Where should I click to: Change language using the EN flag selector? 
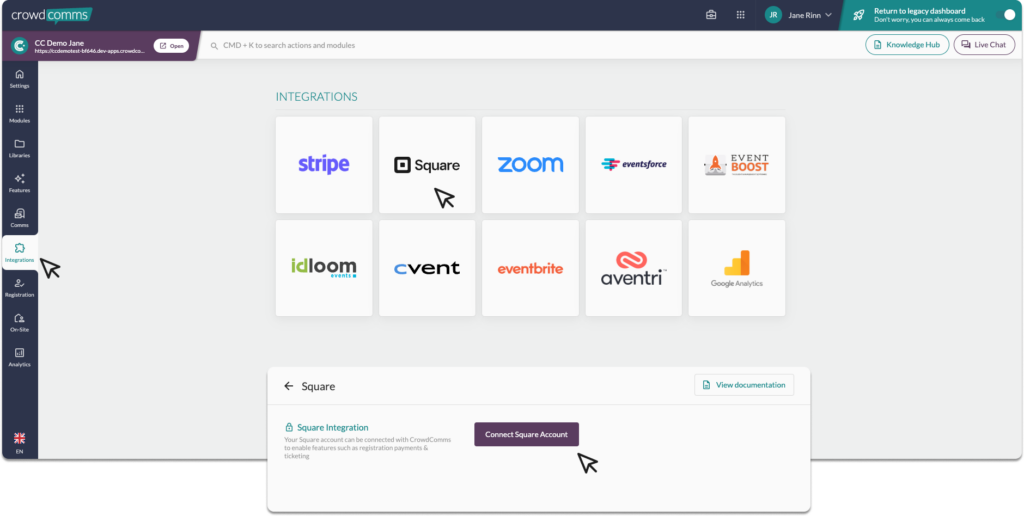(x=19, y=443)
